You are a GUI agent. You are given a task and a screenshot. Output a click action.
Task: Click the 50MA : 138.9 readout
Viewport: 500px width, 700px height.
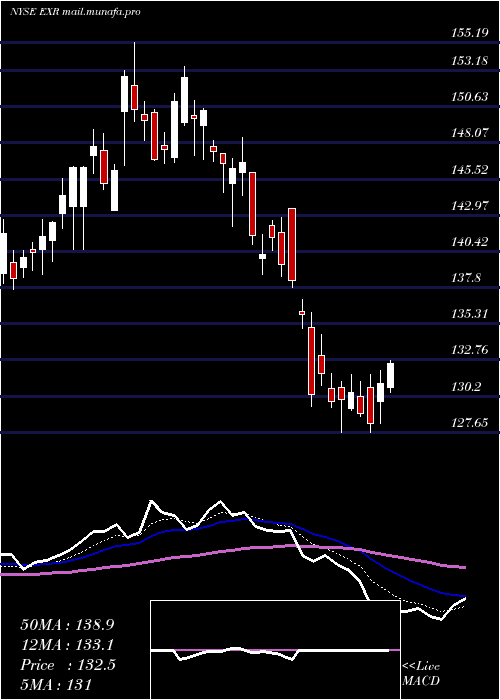coord(67,625)
